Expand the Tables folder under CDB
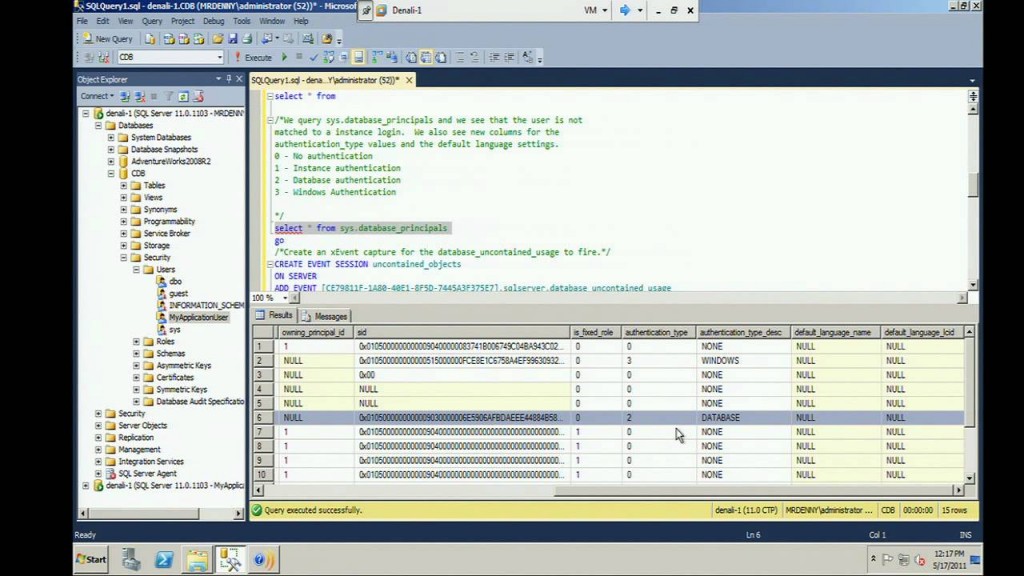Image resolution: width=1024 pixels, height=576 pixels. click(x=123, y=185)
